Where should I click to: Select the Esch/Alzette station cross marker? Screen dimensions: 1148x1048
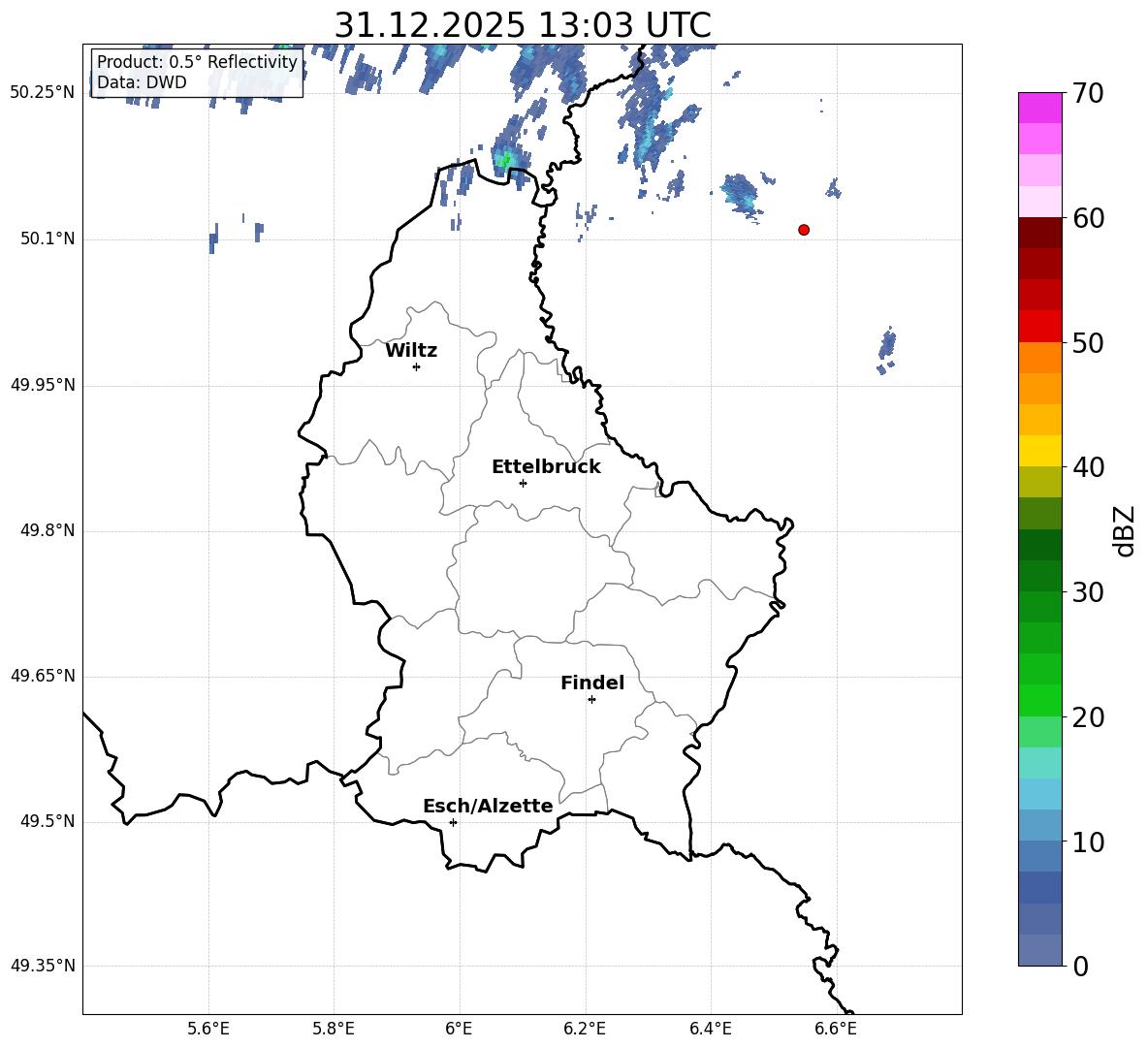click(453, 822)
